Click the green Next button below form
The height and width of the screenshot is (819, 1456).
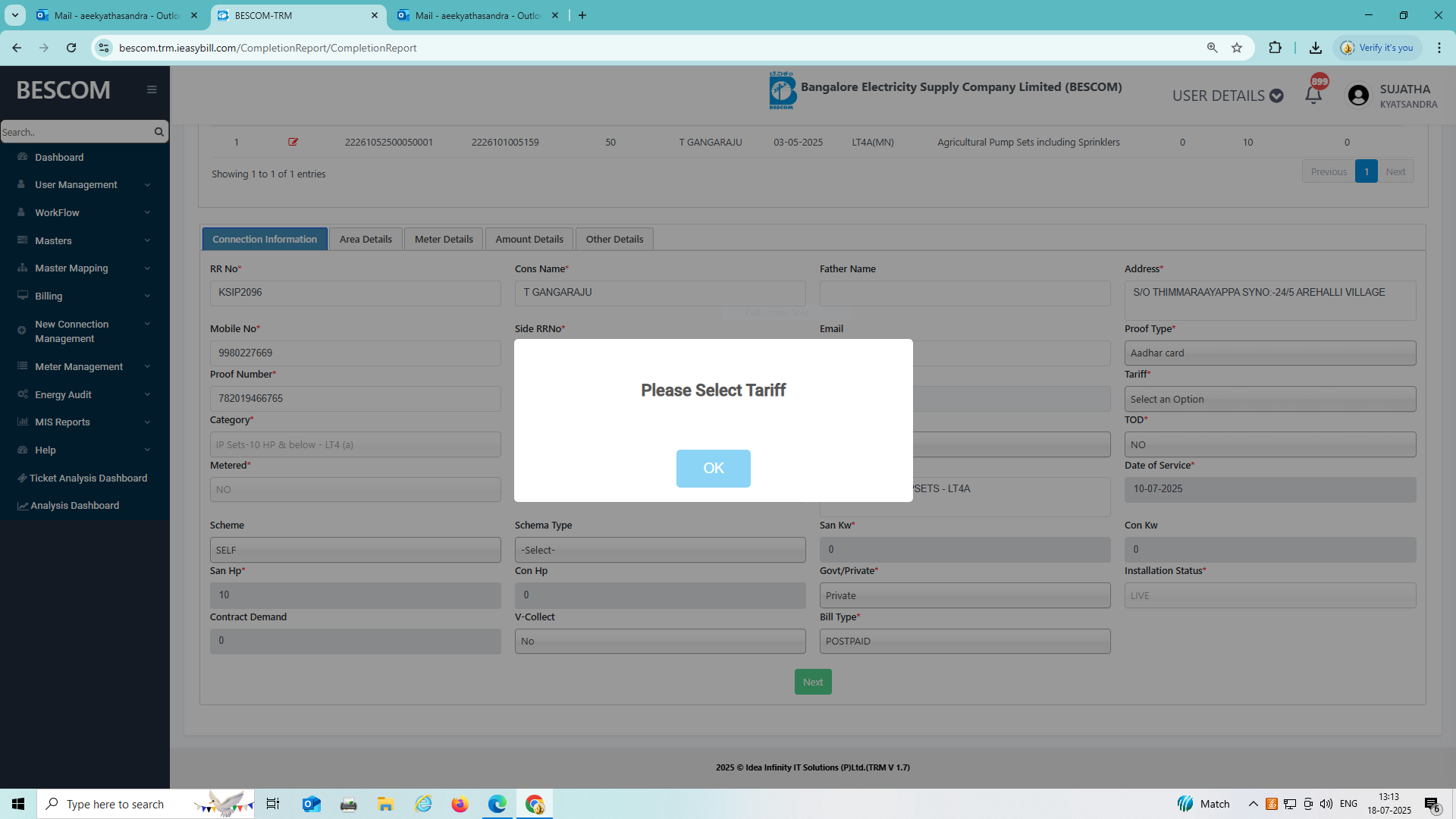click(x=813, y=682)
